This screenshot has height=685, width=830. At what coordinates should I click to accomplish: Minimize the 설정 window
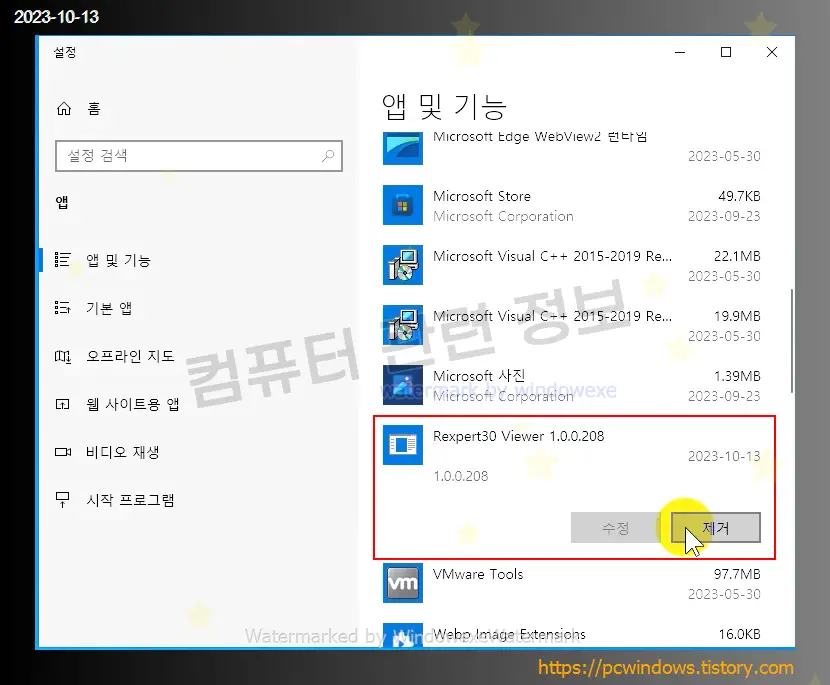(x=680, y=52)
